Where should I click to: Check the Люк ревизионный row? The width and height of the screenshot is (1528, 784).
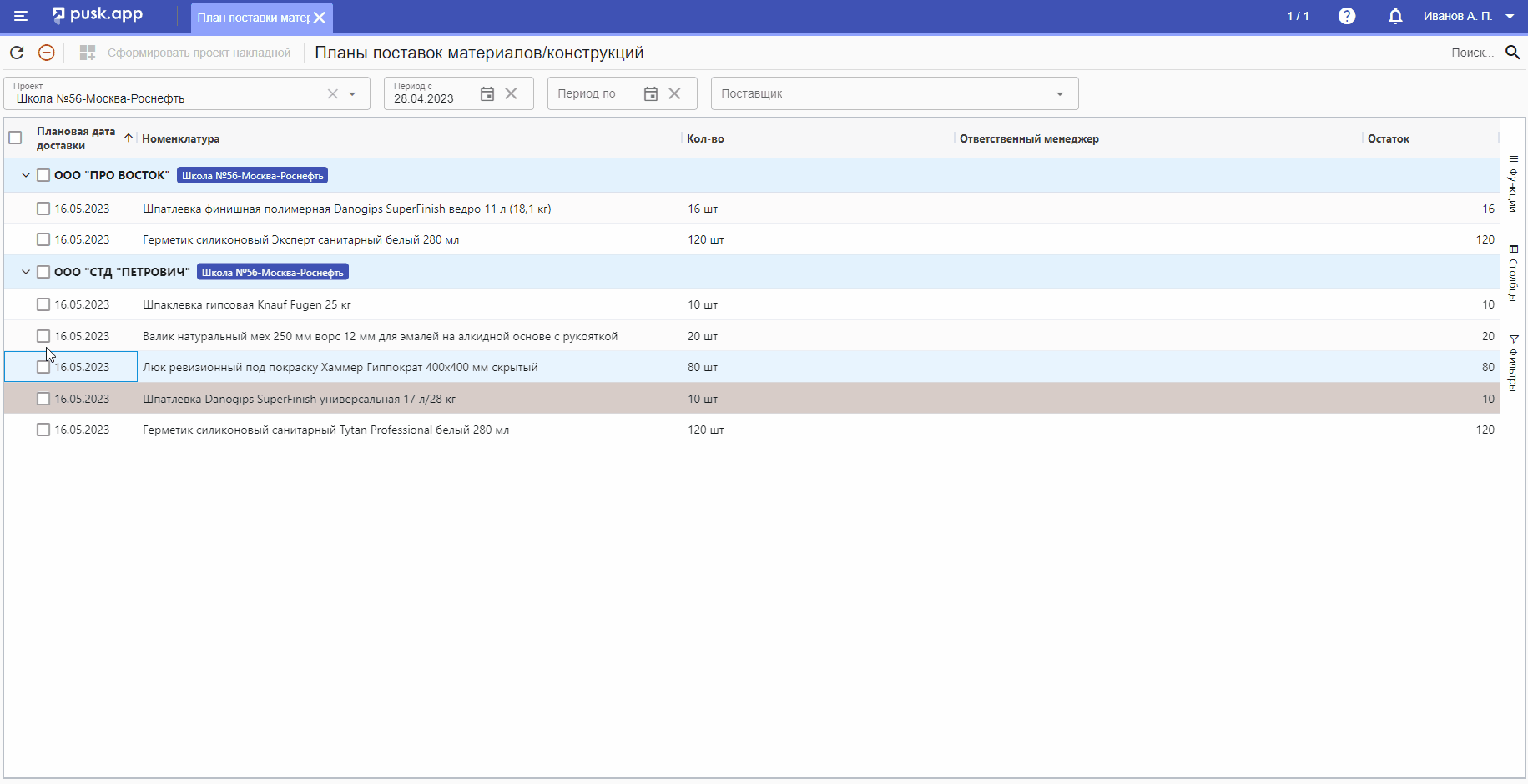[43, 367]
